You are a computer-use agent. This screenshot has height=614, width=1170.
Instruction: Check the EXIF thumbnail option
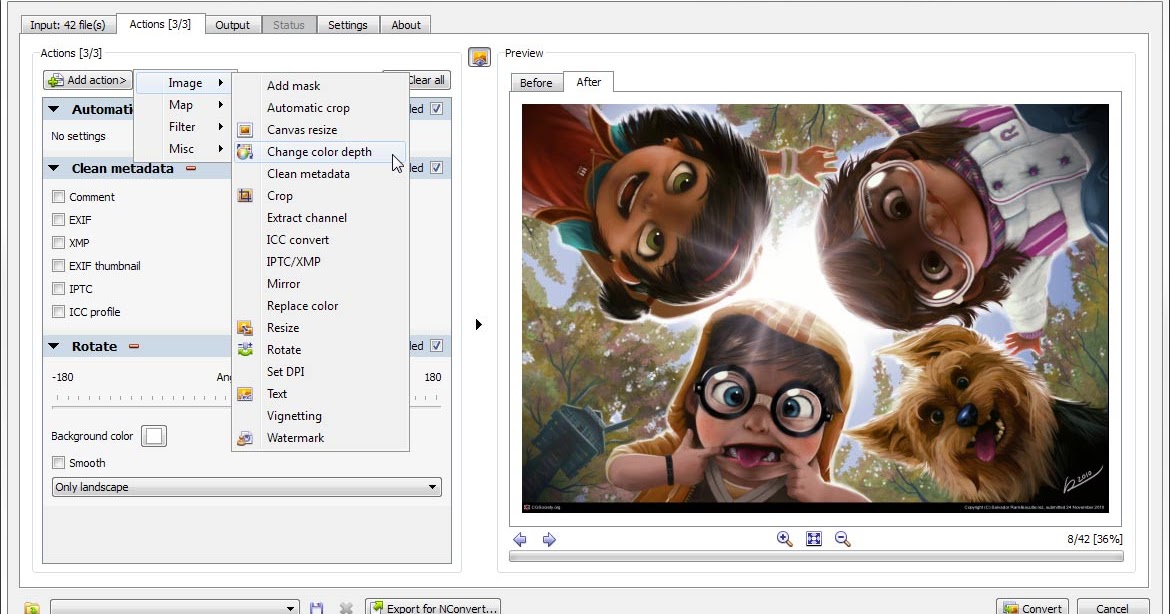(x=58, y=266)
